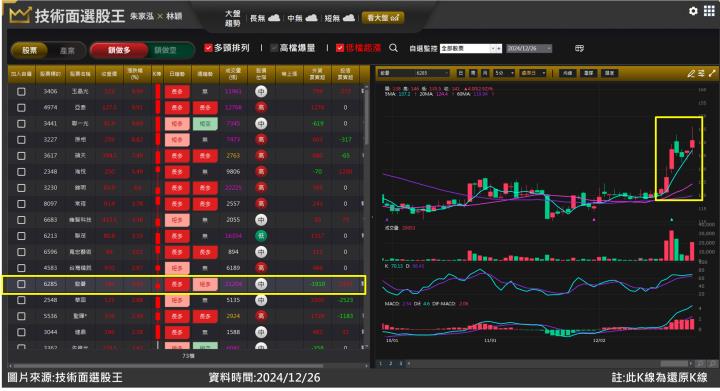Click the 中無 mid-term cloud icon
This screenshot has height=391, width=720.
[x=311, y=18]
